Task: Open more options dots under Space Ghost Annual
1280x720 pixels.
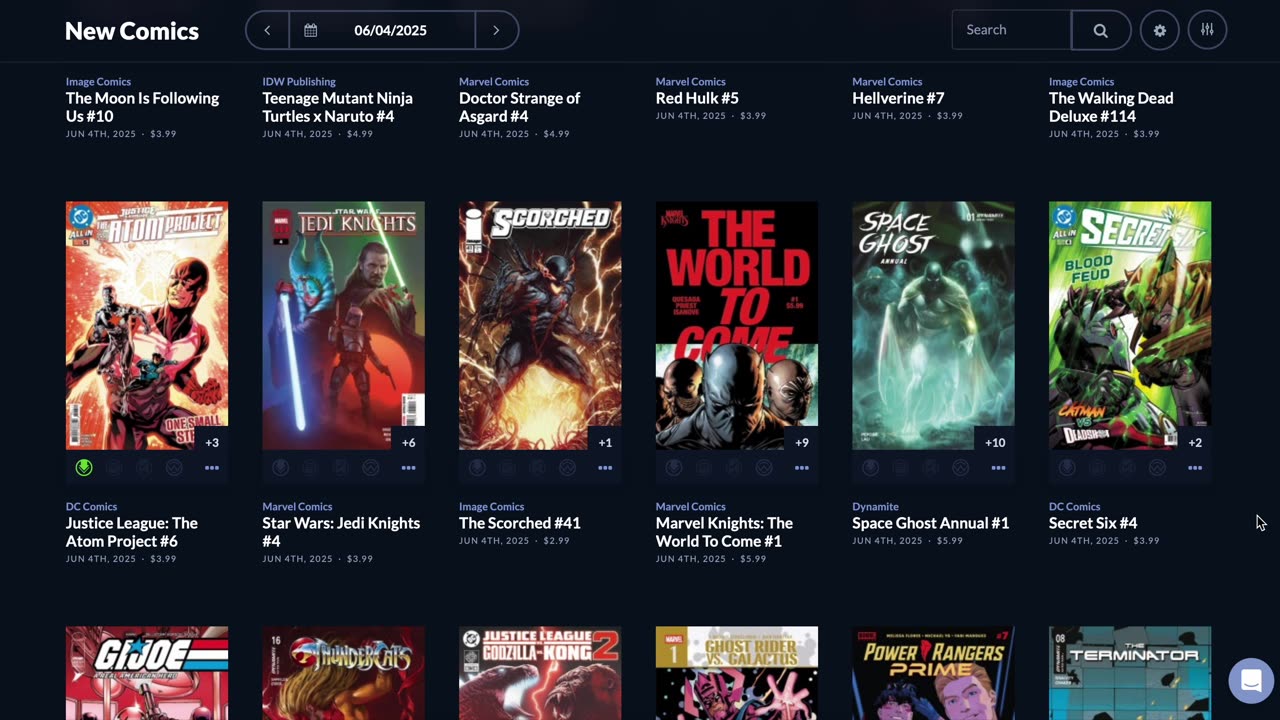Action: pyautogui.click(x=998, y=467)
